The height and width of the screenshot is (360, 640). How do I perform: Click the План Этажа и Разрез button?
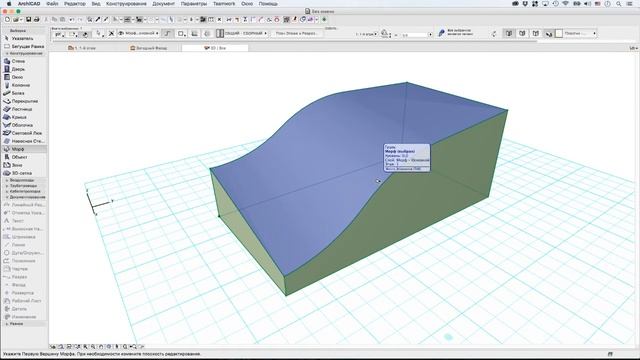pyautogui.click(x=297, y=33)
